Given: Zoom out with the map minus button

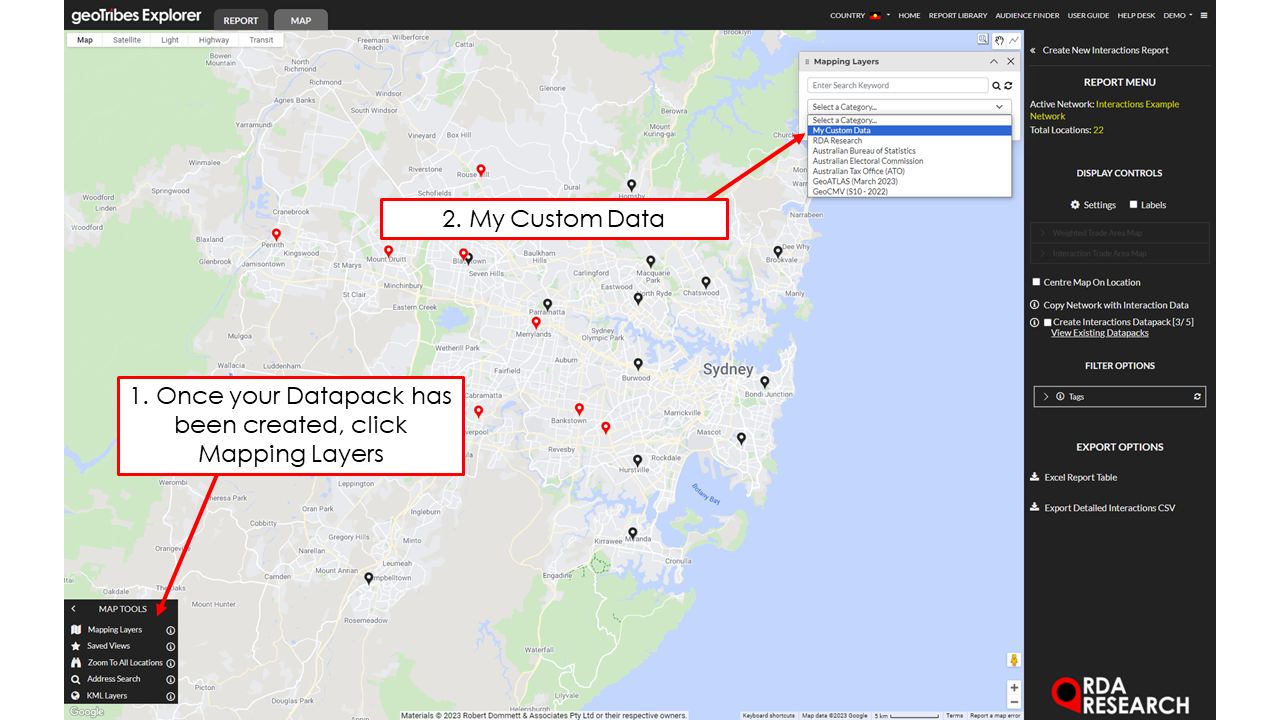Looking at the screenshot, I should tap(1014, 702).
